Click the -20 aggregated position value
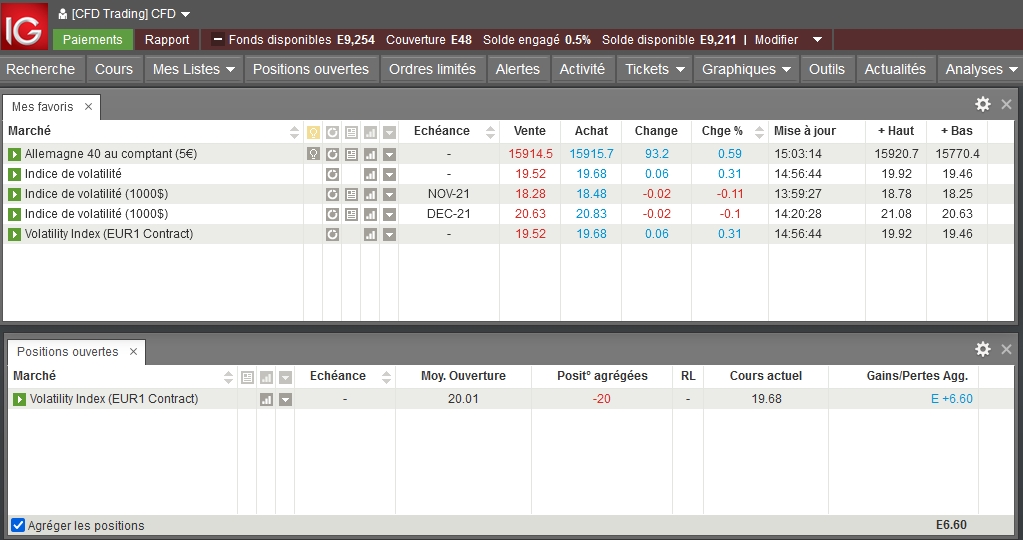The image size is (1023, 540). (x=602, y=399)
